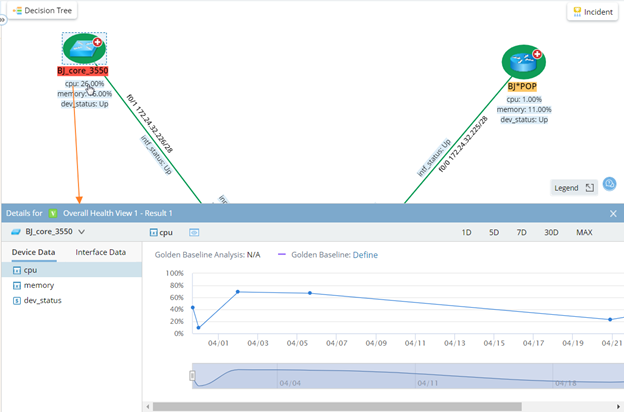Click the switch icon beside BJ_core_3550 dropdown

[16, 232]
